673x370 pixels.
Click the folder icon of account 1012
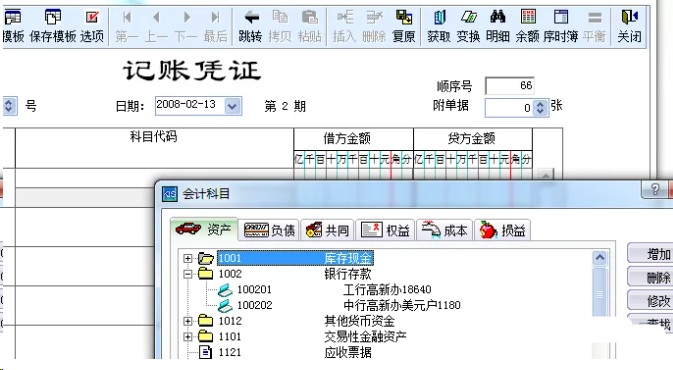click(206, 320)
